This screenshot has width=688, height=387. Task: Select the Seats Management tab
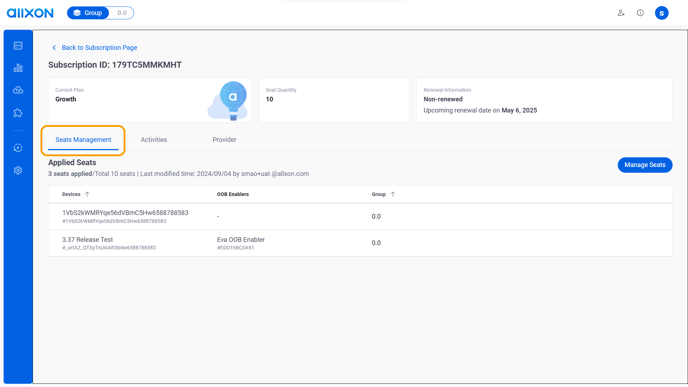(x=83, y=140)
